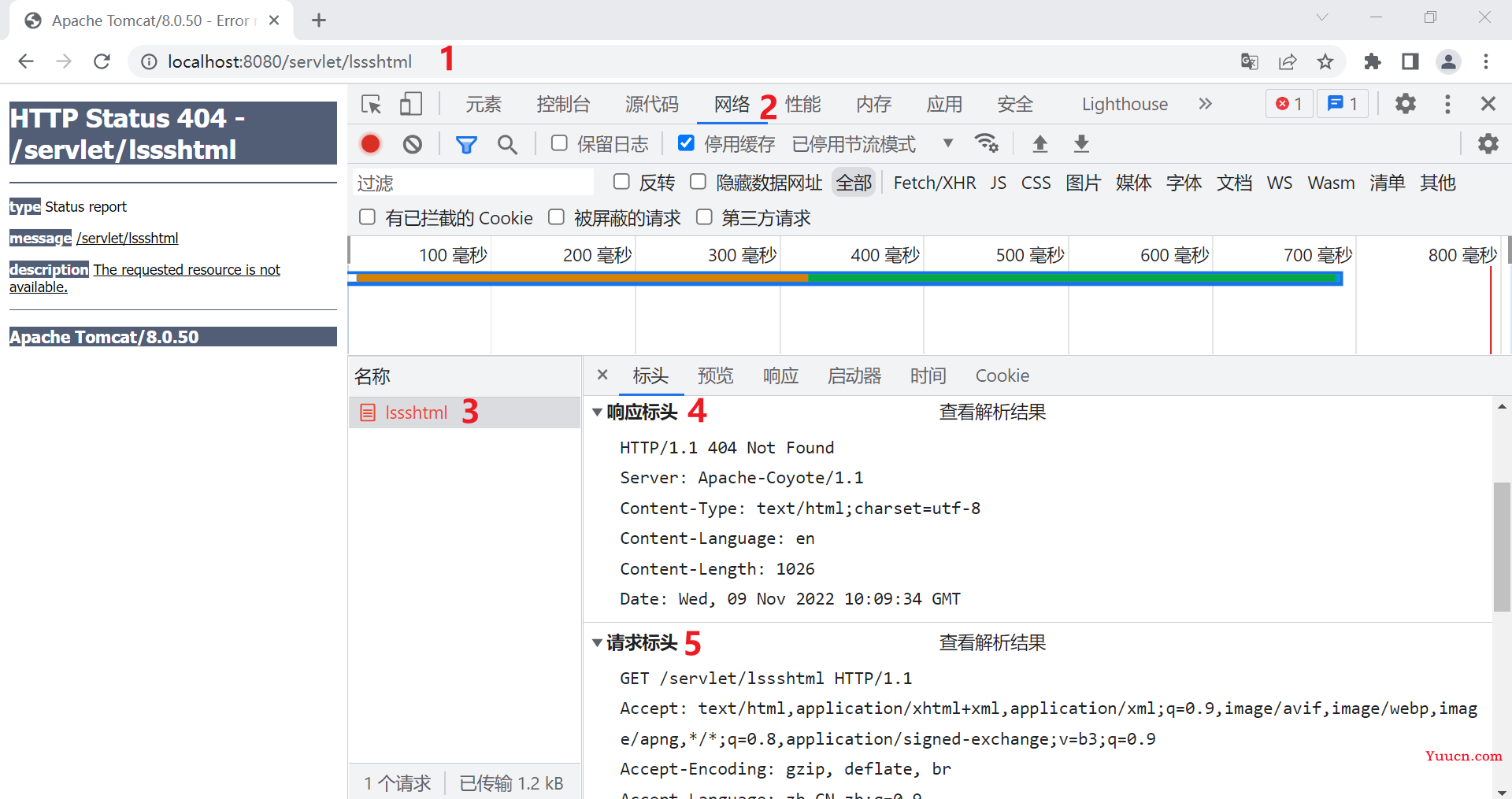Image resolution: width=1512 pixels, height=799 pixels.
Task: Click the browser forward arrow
Action: (64, 61)
